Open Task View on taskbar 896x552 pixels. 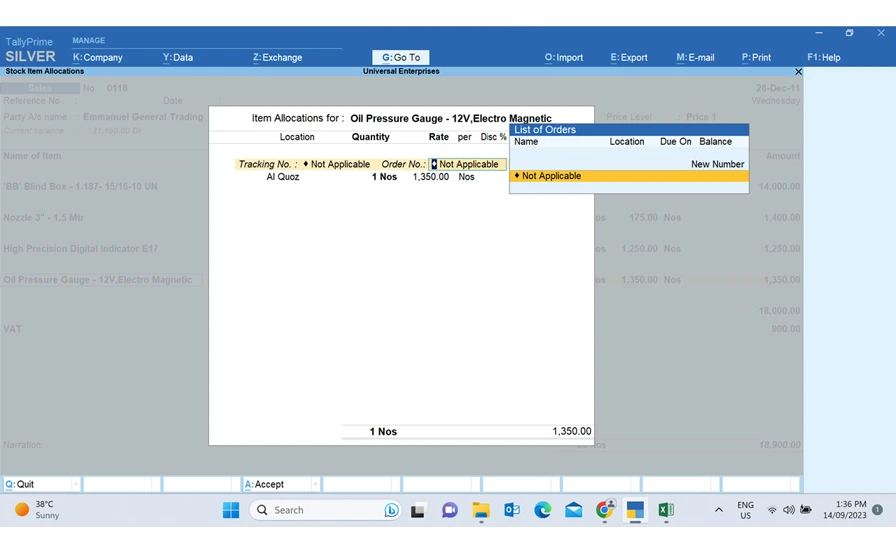[418, 510]
